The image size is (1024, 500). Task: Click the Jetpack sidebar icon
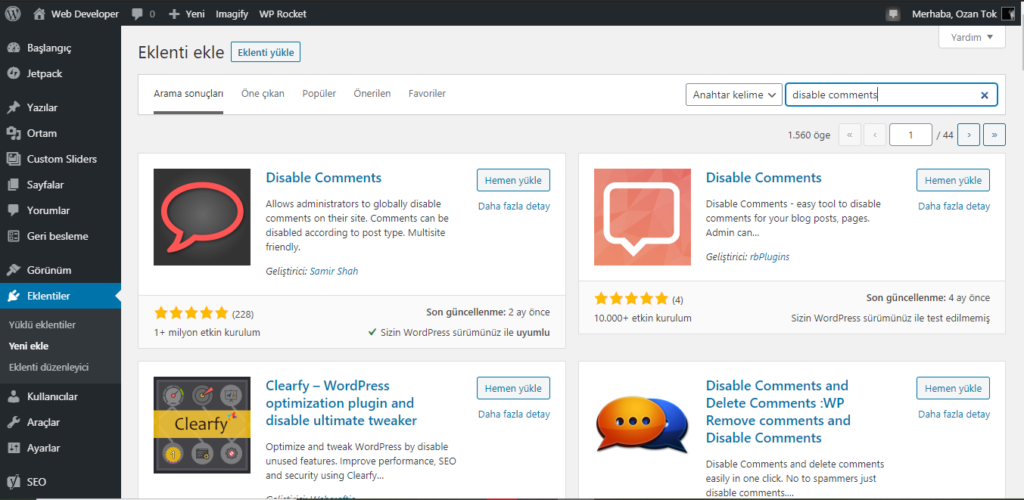[x=14, y=74]
